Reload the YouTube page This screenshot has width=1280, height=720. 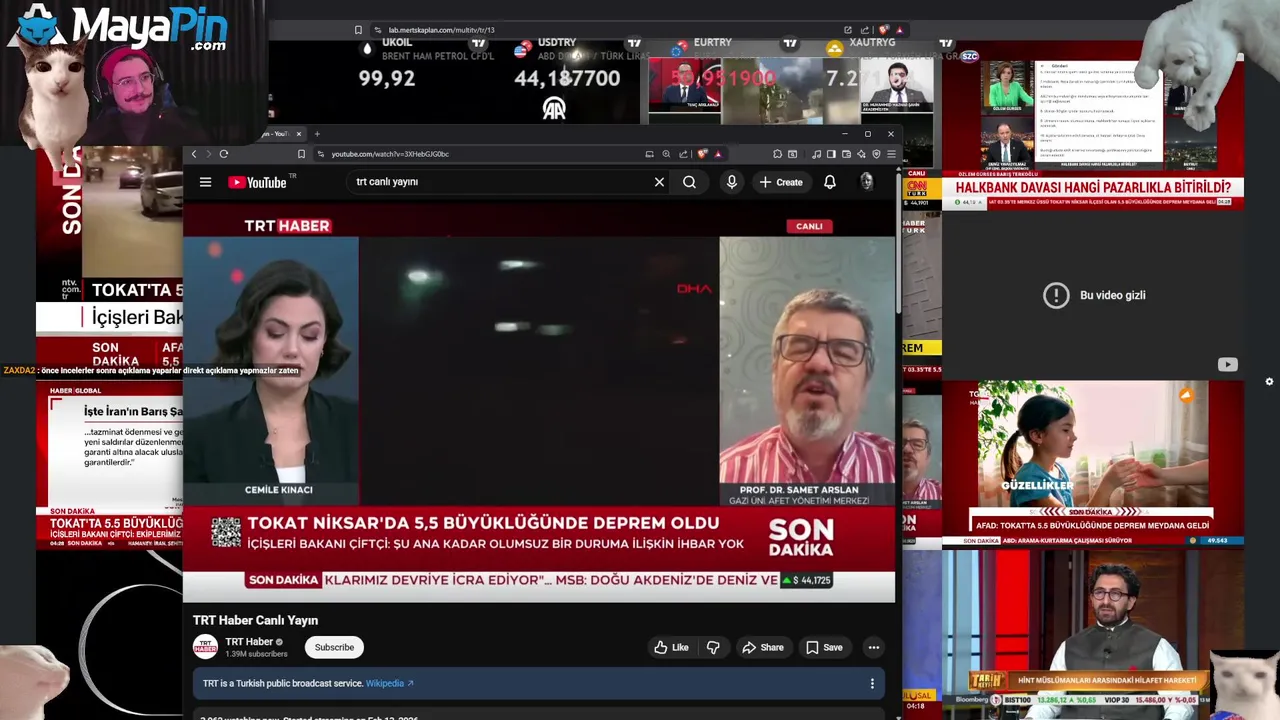223,154
